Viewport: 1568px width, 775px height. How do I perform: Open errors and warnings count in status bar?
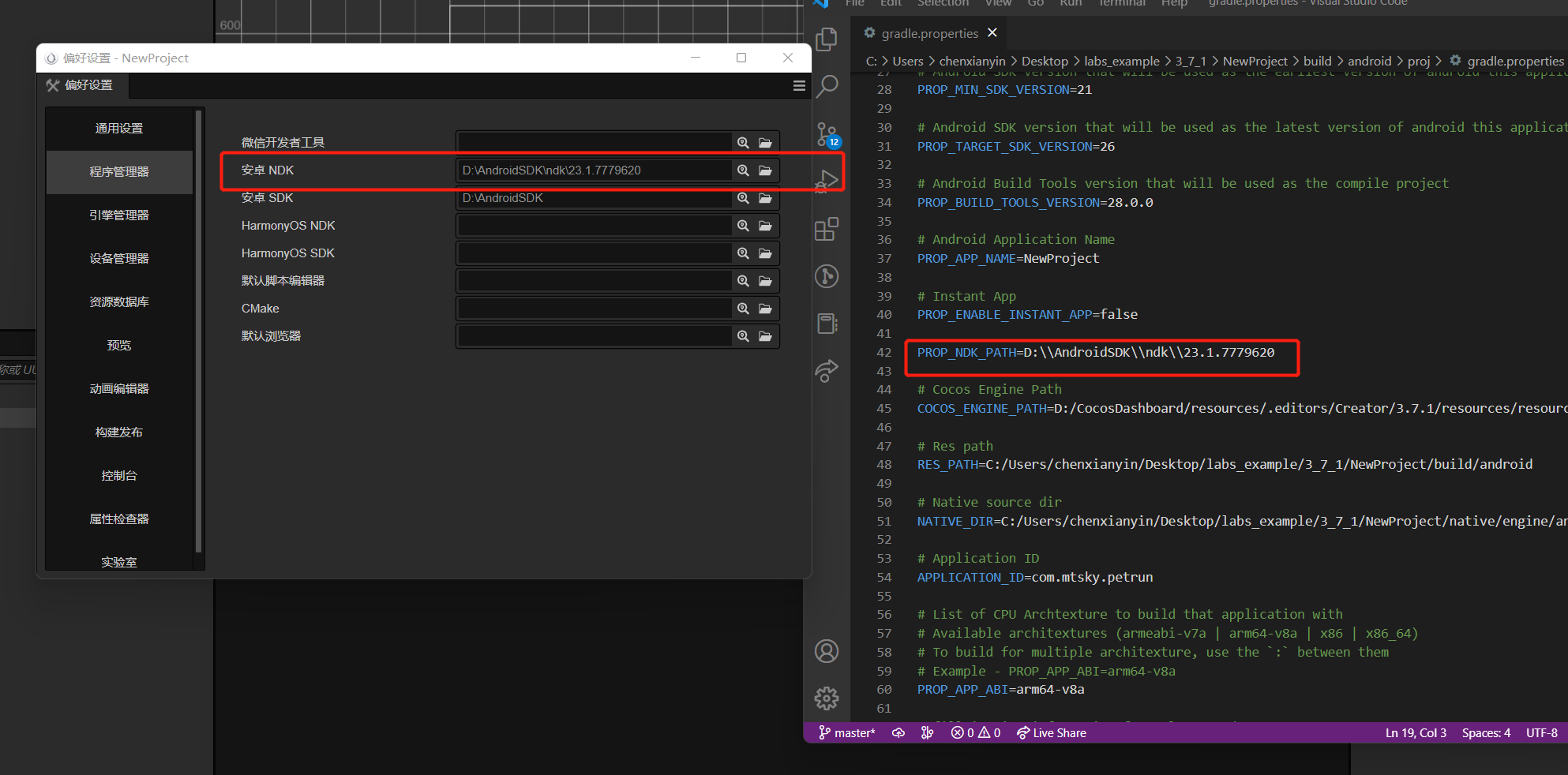click(x=976, y=733)
